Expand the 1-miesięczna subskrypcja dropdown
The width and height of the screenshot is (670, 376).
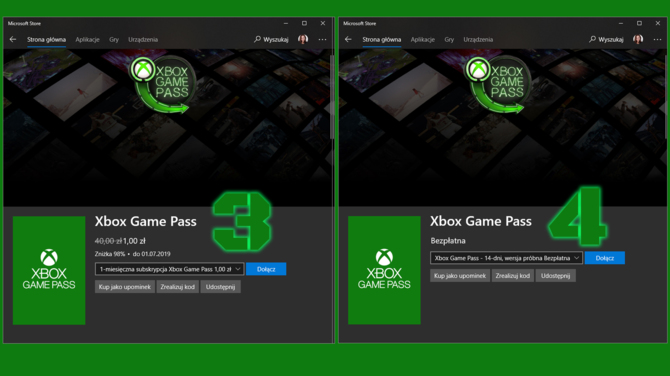[170, 269]
